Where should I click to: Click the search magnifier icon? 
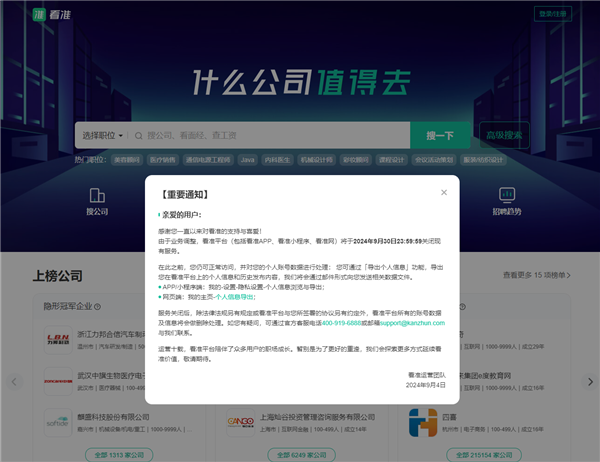pyautogui.click(x=138, y=135)
